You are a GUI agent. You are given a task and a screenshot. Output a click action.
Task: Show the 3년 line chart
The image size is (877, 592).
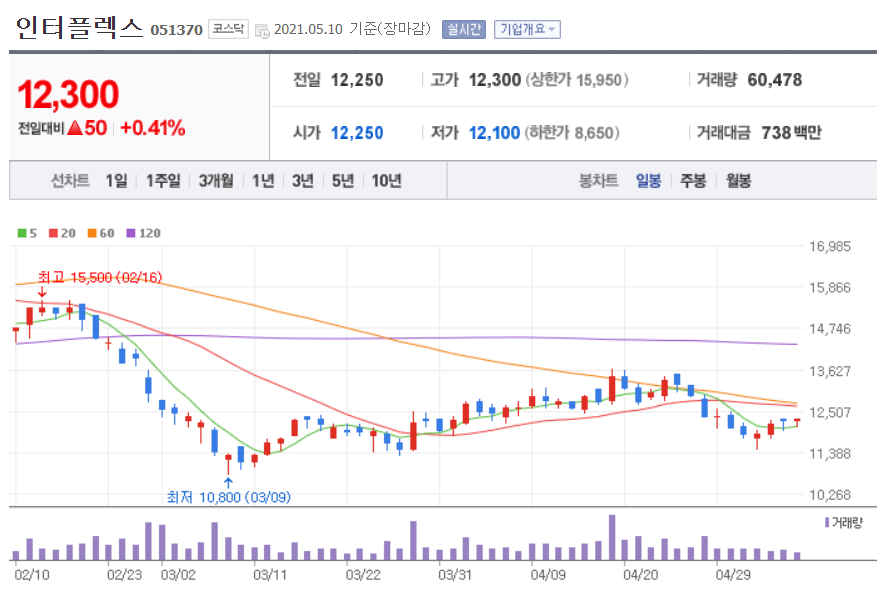(x=303, y=181)
